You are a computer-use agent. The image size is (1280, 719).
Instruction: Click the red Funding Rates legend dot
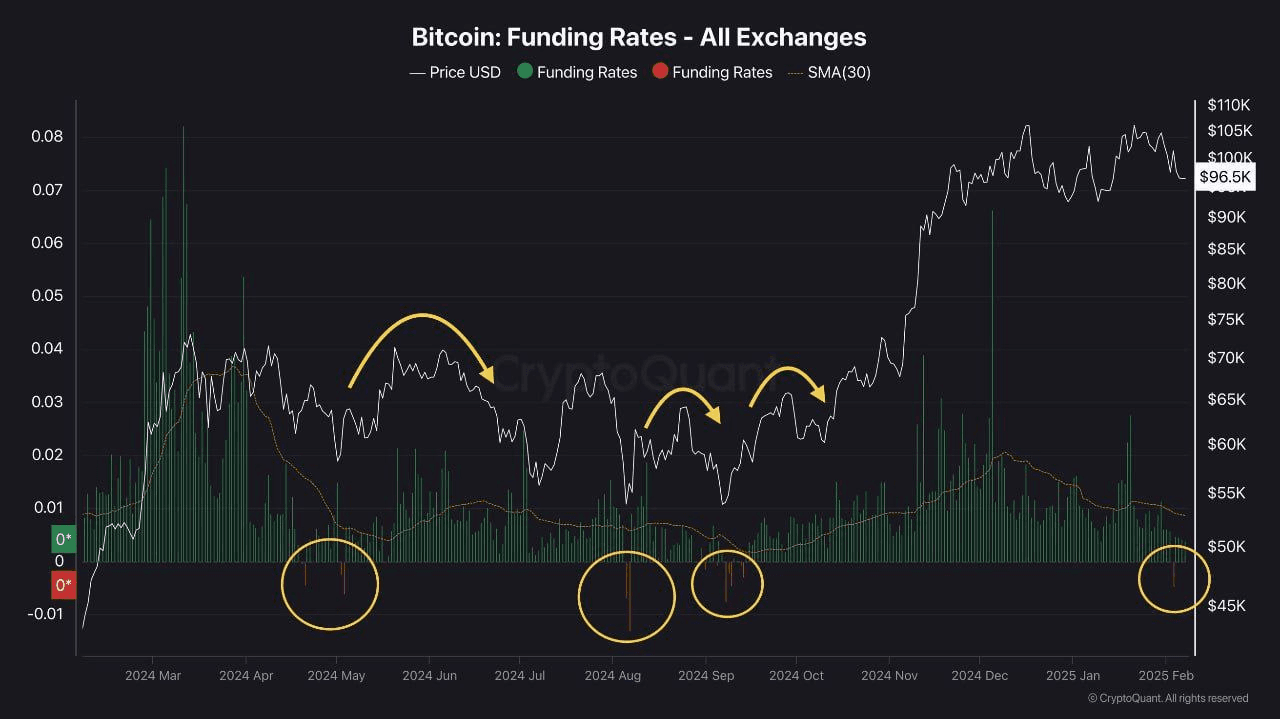[660, 72]
